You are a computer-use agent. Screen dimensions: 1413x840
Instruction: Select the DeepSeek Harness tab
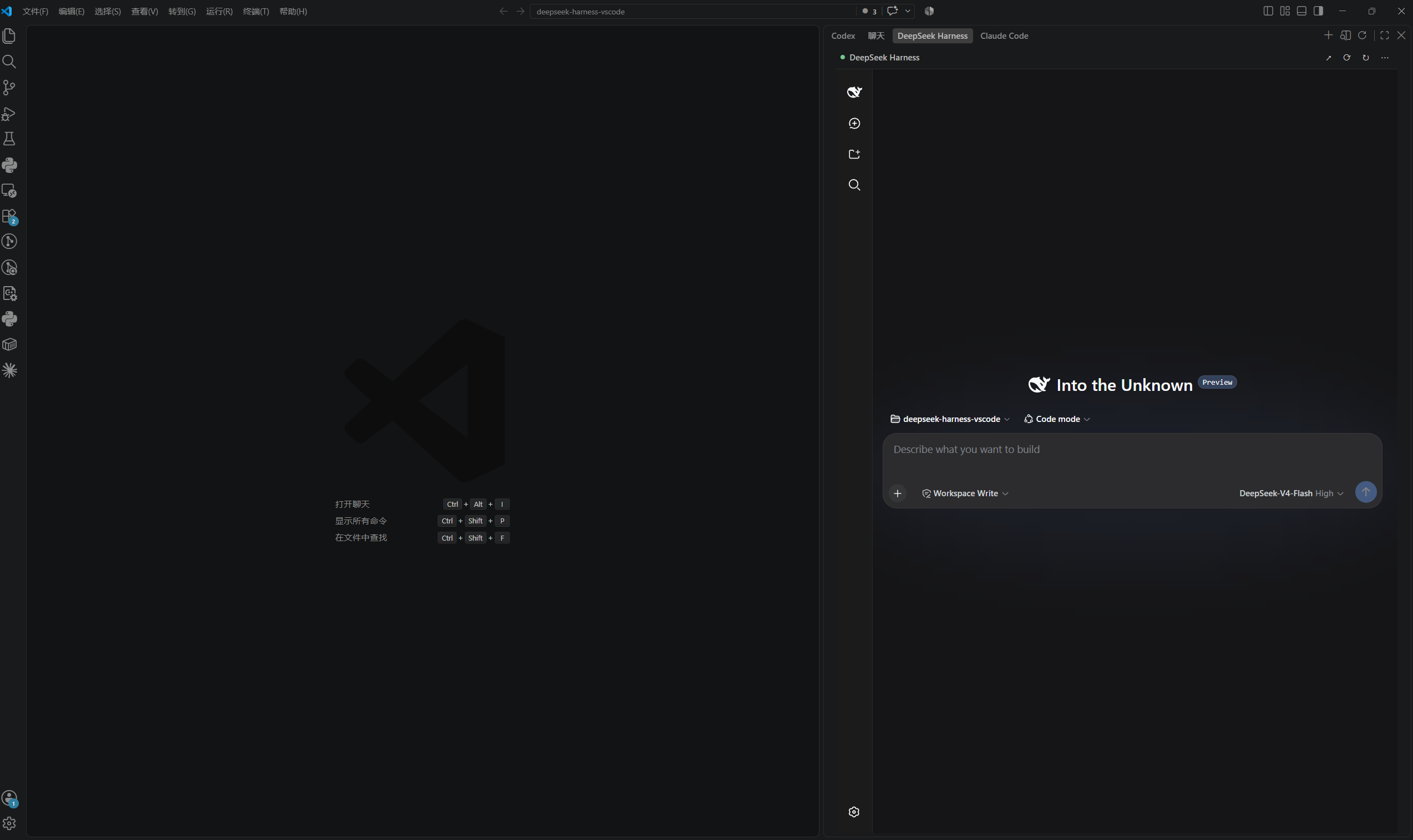pos(932,35)
